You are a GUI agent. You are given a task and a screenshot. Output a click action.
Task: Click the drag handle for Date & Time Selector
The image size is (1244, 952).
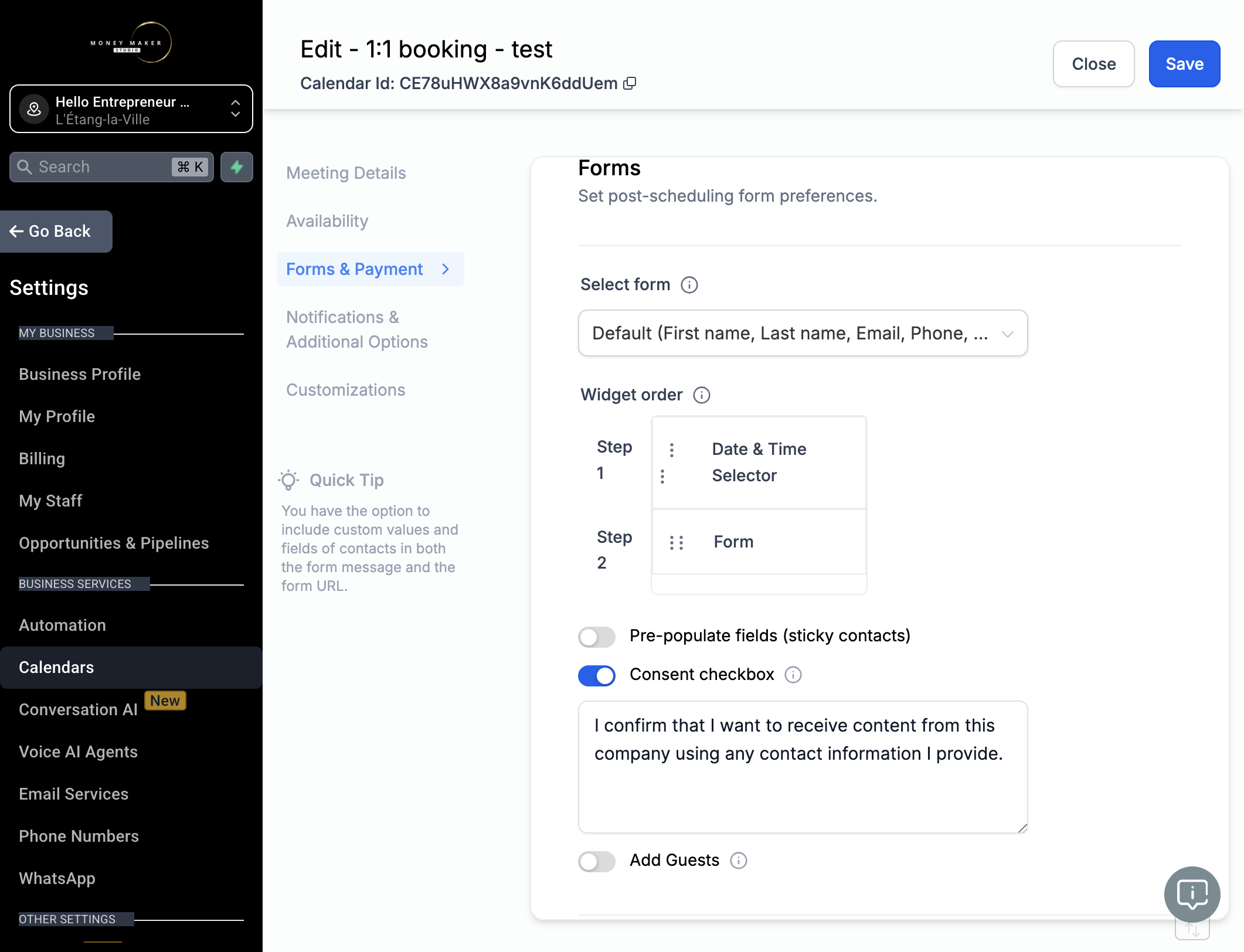click(667, 463)
